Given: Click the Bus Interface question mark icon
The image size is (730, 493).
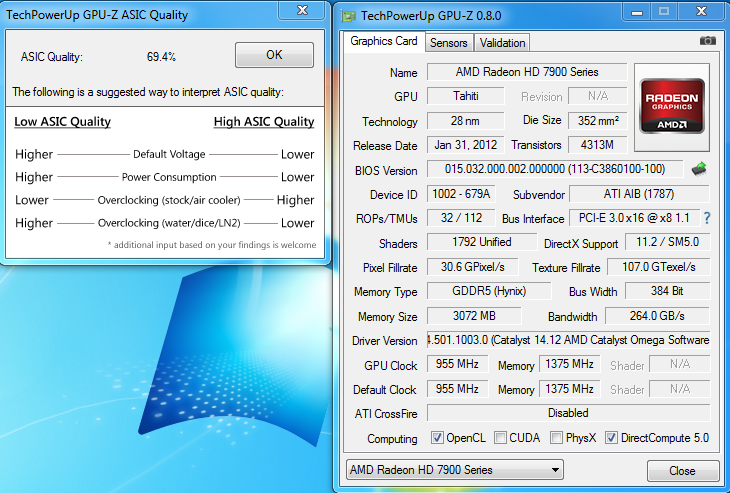Looking at the screenshot, I should 707,218.
